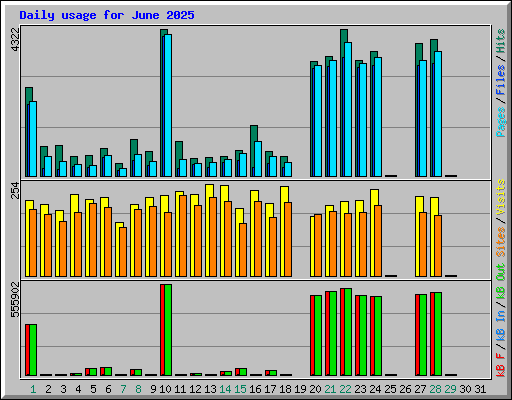The width and height of the screenshot is (512, 400).
Task: Click the day 18 orange sites bar
Action: [288, 239]
